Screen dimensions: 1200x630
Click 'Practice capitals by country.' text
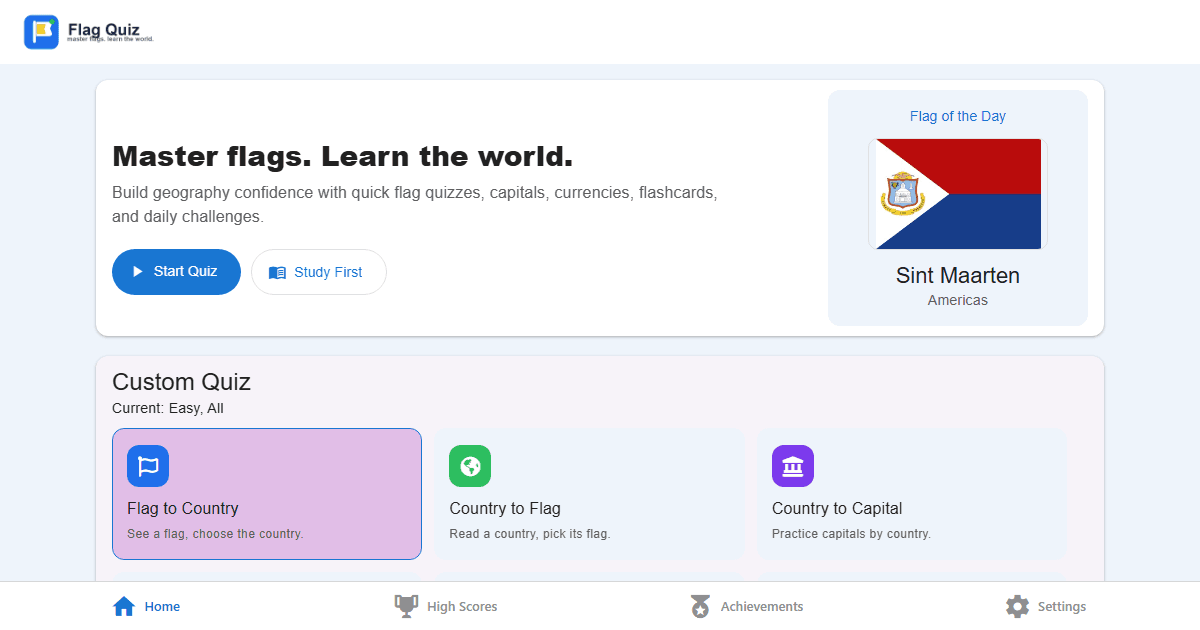pyautogui.click(x=851, y=534)
